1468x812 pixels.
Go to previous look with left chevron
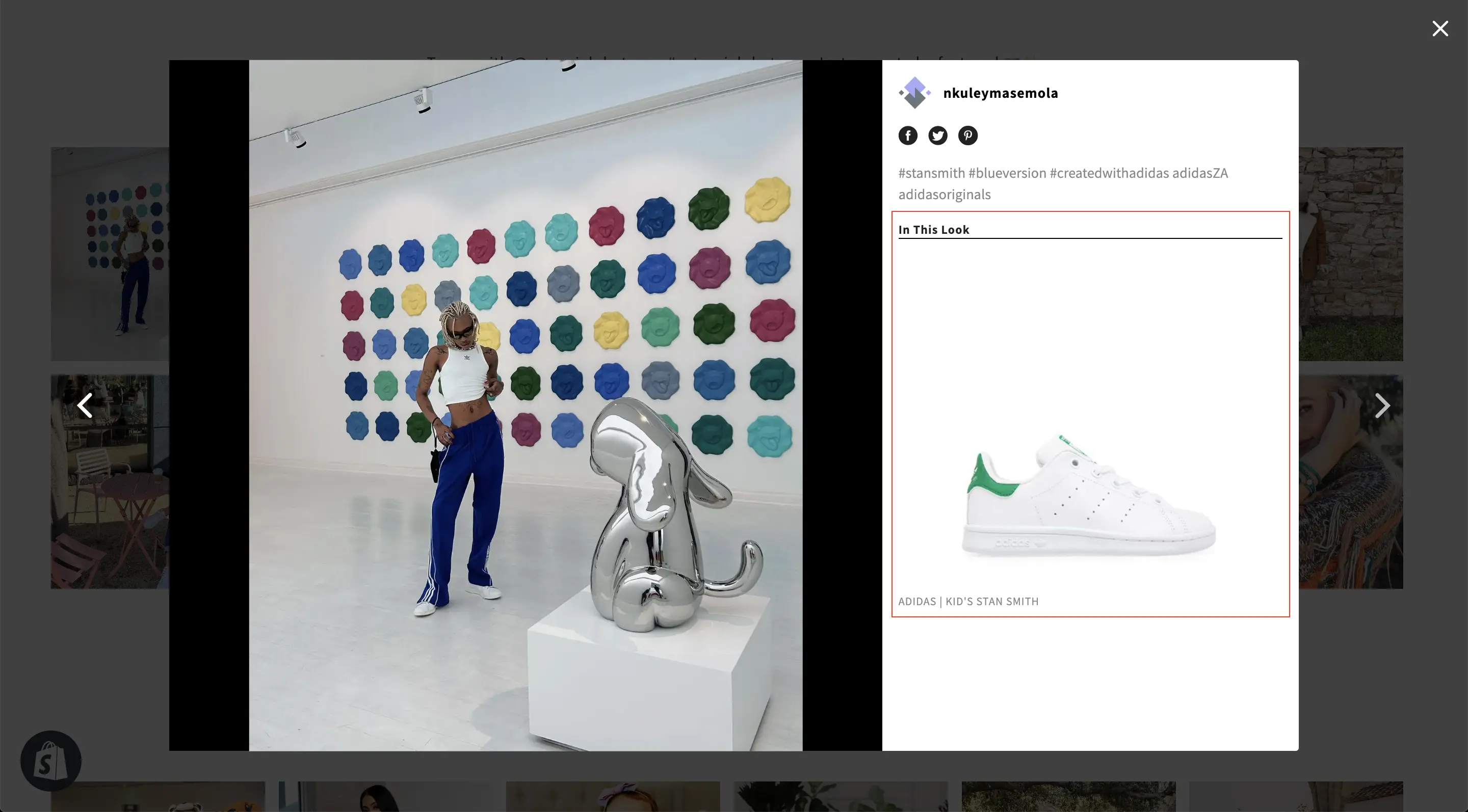pos(85,405)
